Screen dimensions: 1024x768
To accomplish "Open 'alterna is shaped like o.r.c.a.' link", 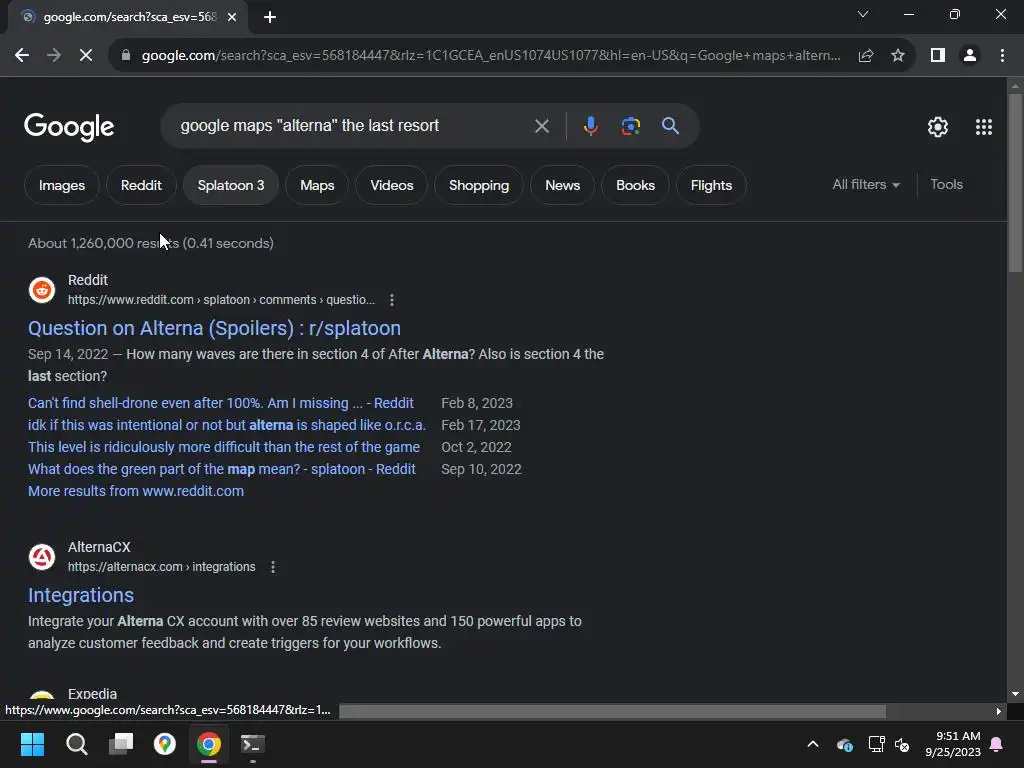I will click(227, 425).
